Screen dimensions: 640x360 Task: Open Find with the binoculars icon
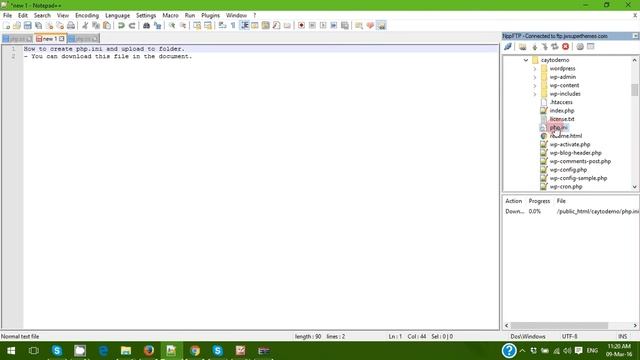[x=146, y=25]
